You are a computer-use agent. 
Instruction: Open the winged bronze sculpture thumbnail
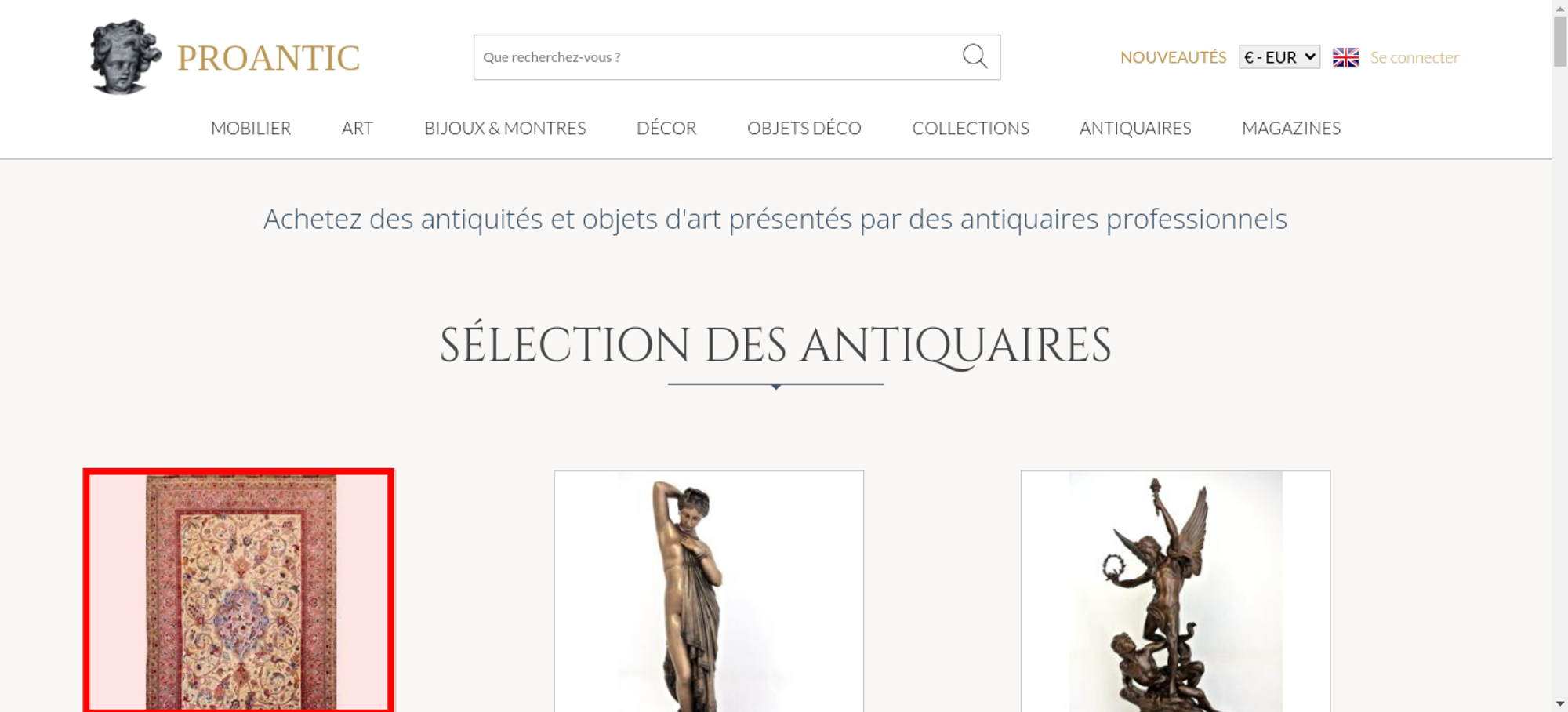tap(1175, 591)
